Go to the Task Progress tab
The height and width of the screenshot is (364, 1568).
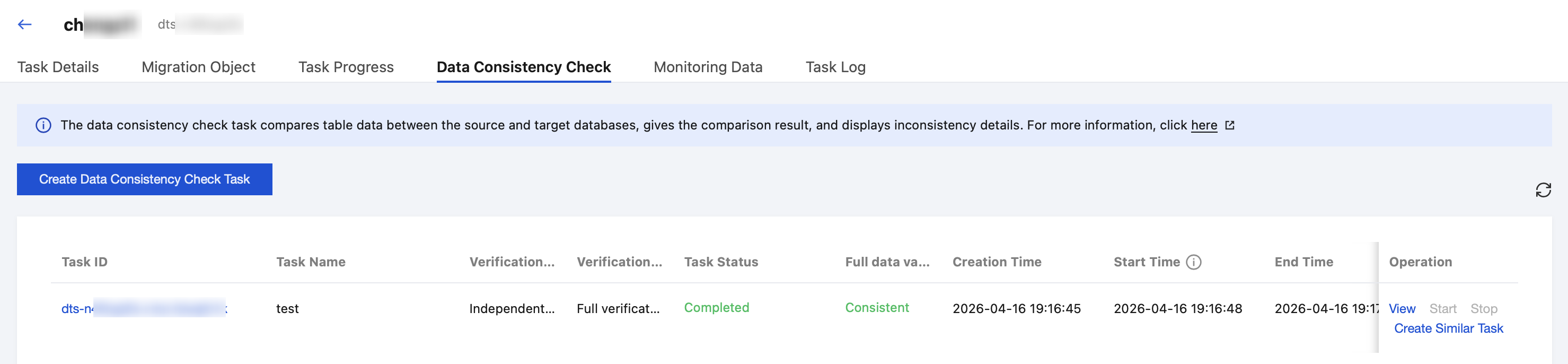pyautogui.click(x=346, y=67)
